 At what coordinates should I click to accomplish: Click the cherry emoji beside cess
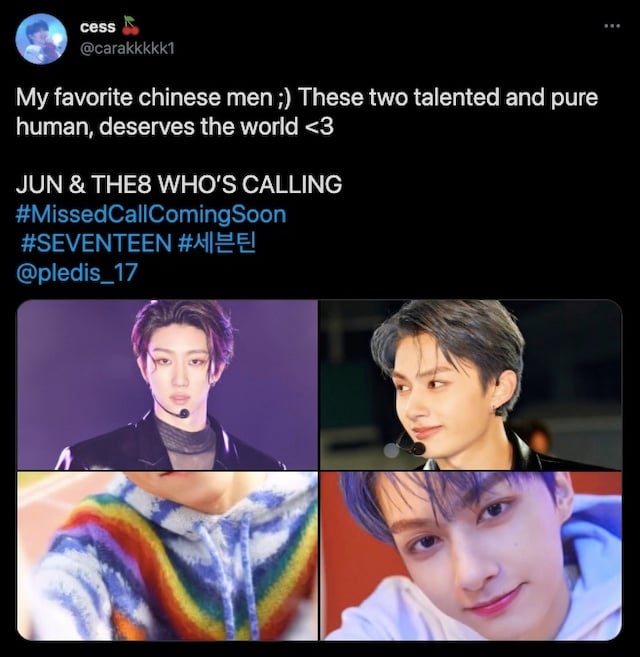(x=131, y=26)
